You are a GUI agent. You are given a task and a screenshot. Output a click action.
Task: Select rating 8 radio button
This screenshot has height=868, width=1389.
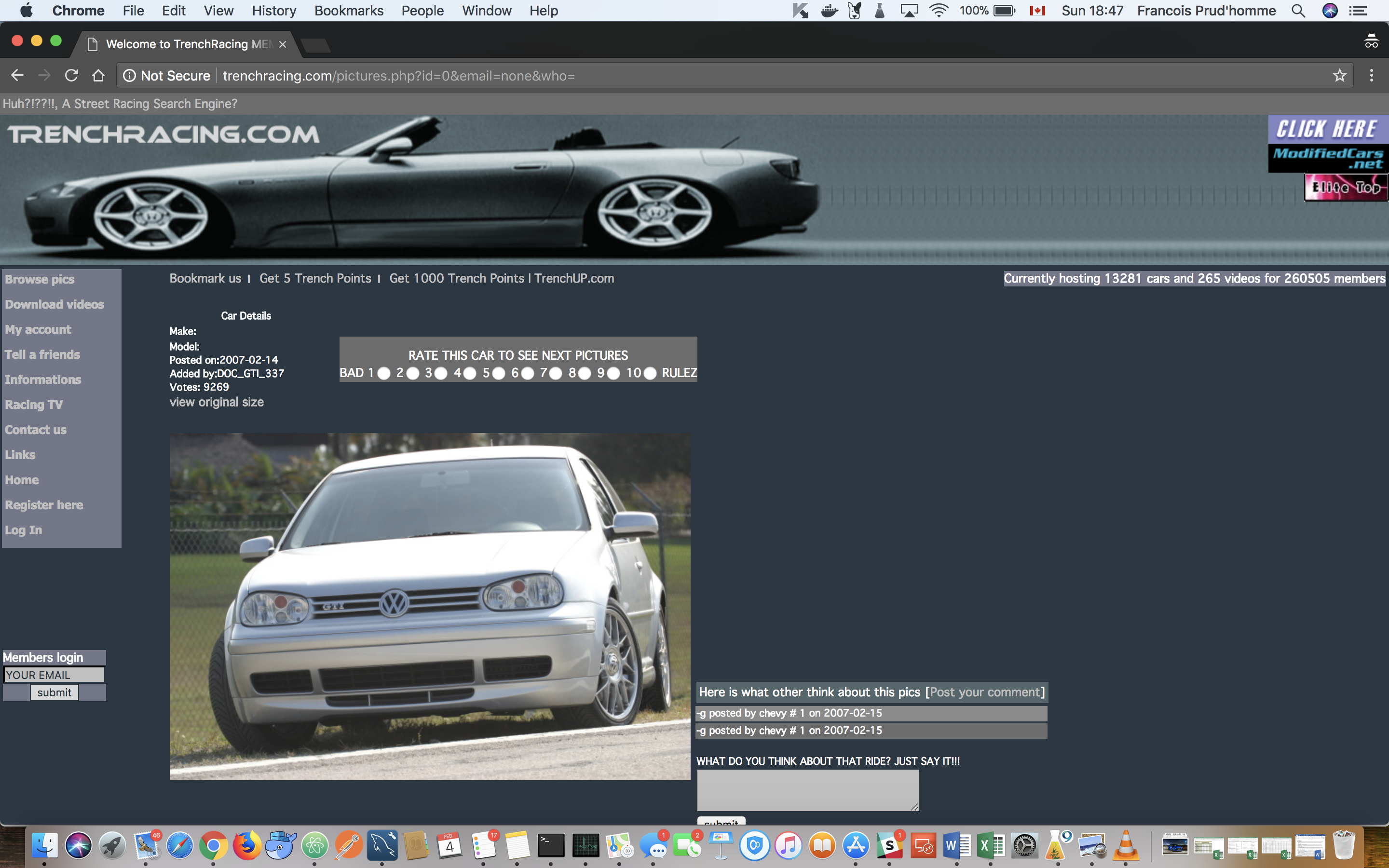tap(585, 373)
